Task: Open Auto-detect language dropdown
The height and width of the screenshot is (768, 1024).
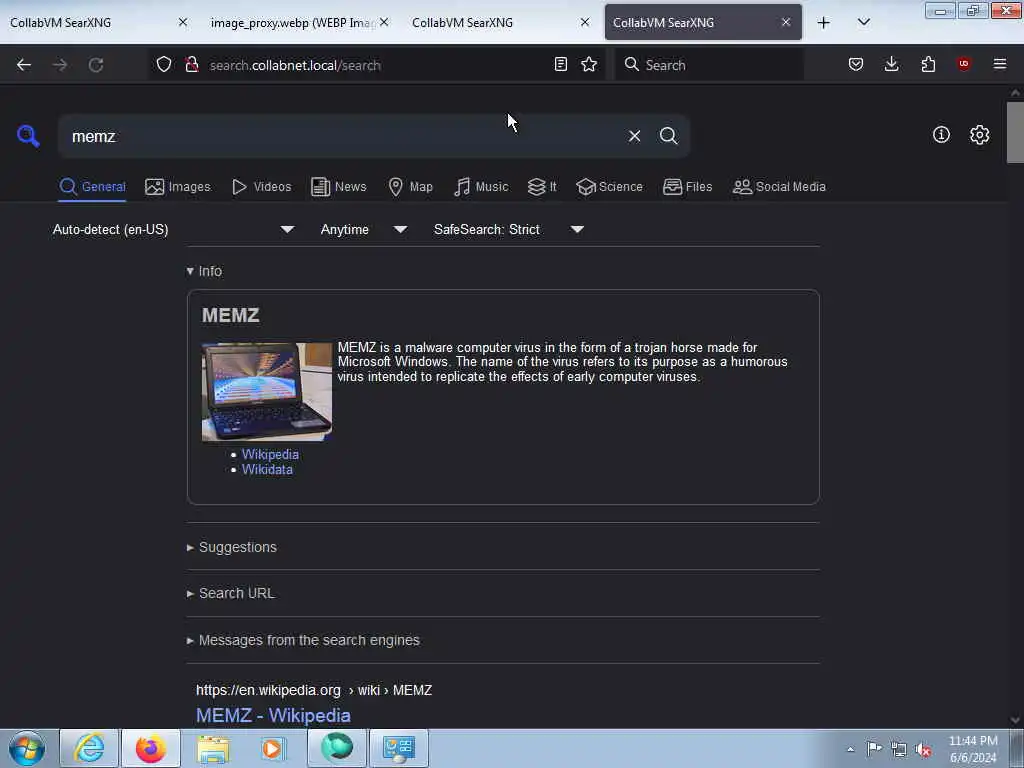Action: point(174,229)
